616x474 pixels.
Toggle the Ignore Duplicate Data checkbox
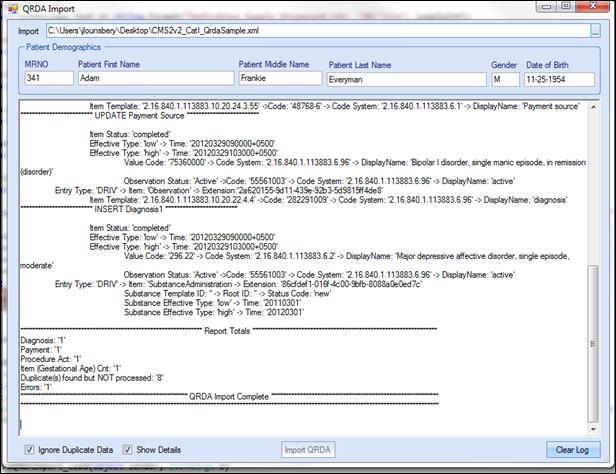(x=28, y=450)
